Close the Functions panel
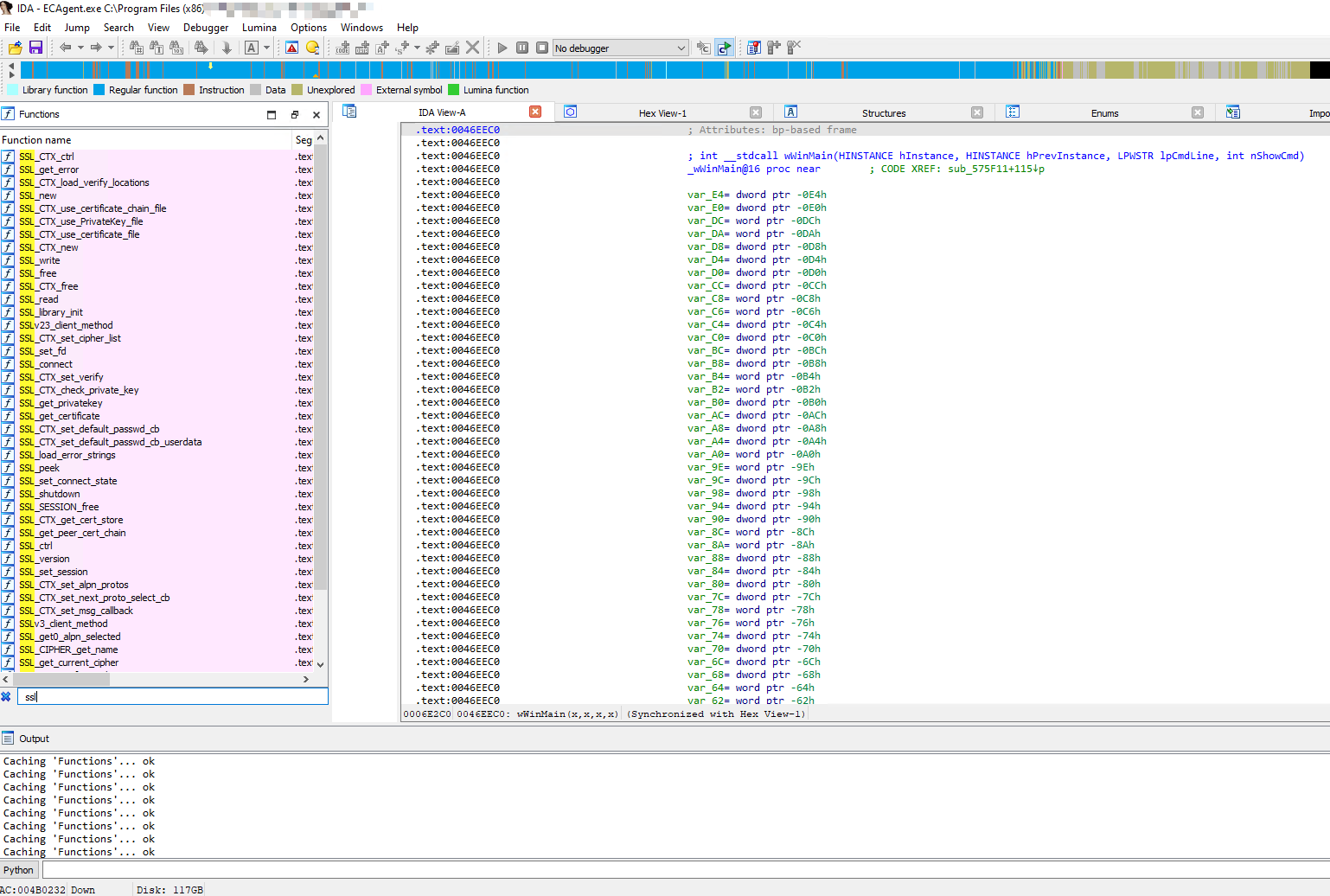Screen dimensions: 1330x896 pyautogui.click(x=317, y=114)
